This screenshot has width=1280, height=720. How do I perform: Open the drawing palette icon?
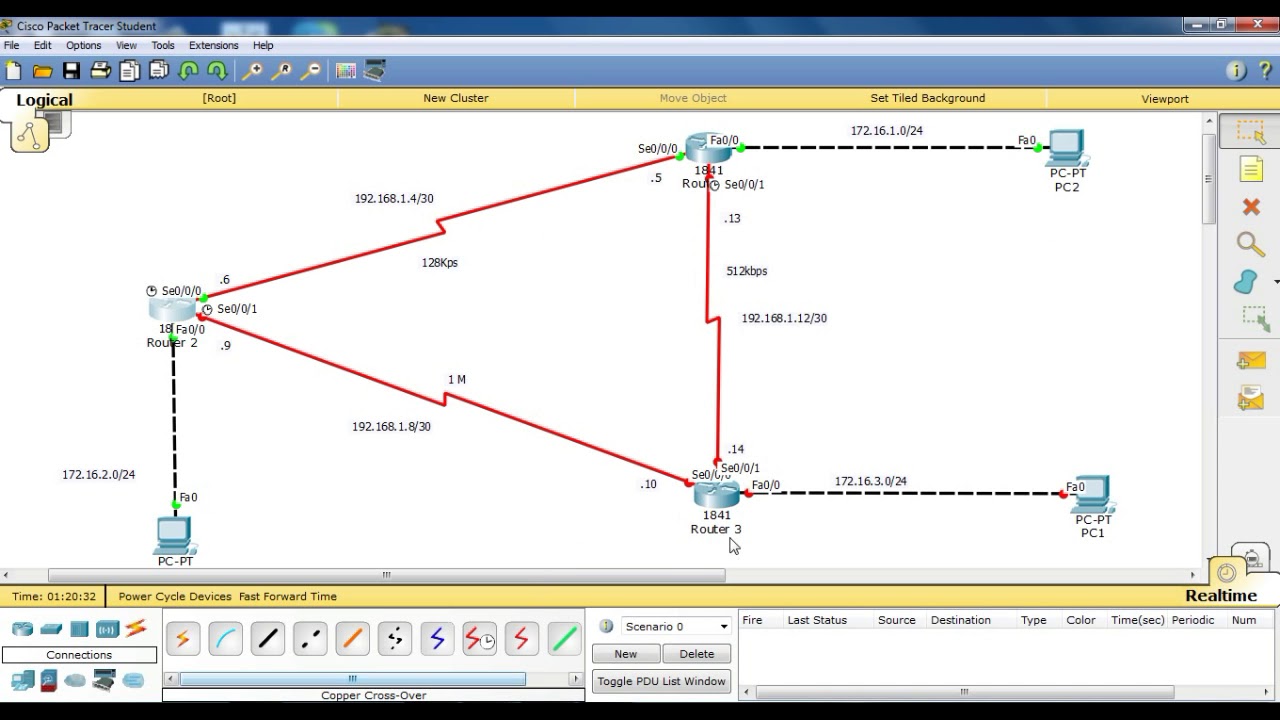346,71
